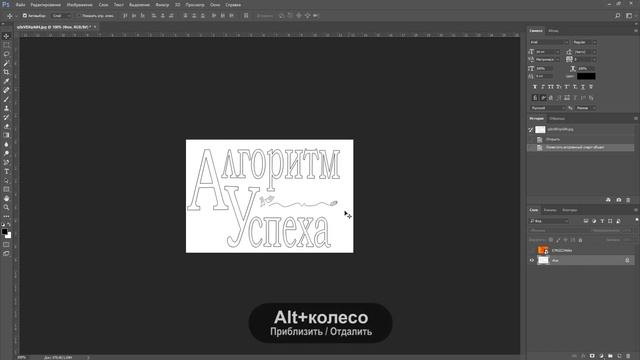Open the Изображение menu
This screenshot has width=640, height=360.
pos(80,5)
